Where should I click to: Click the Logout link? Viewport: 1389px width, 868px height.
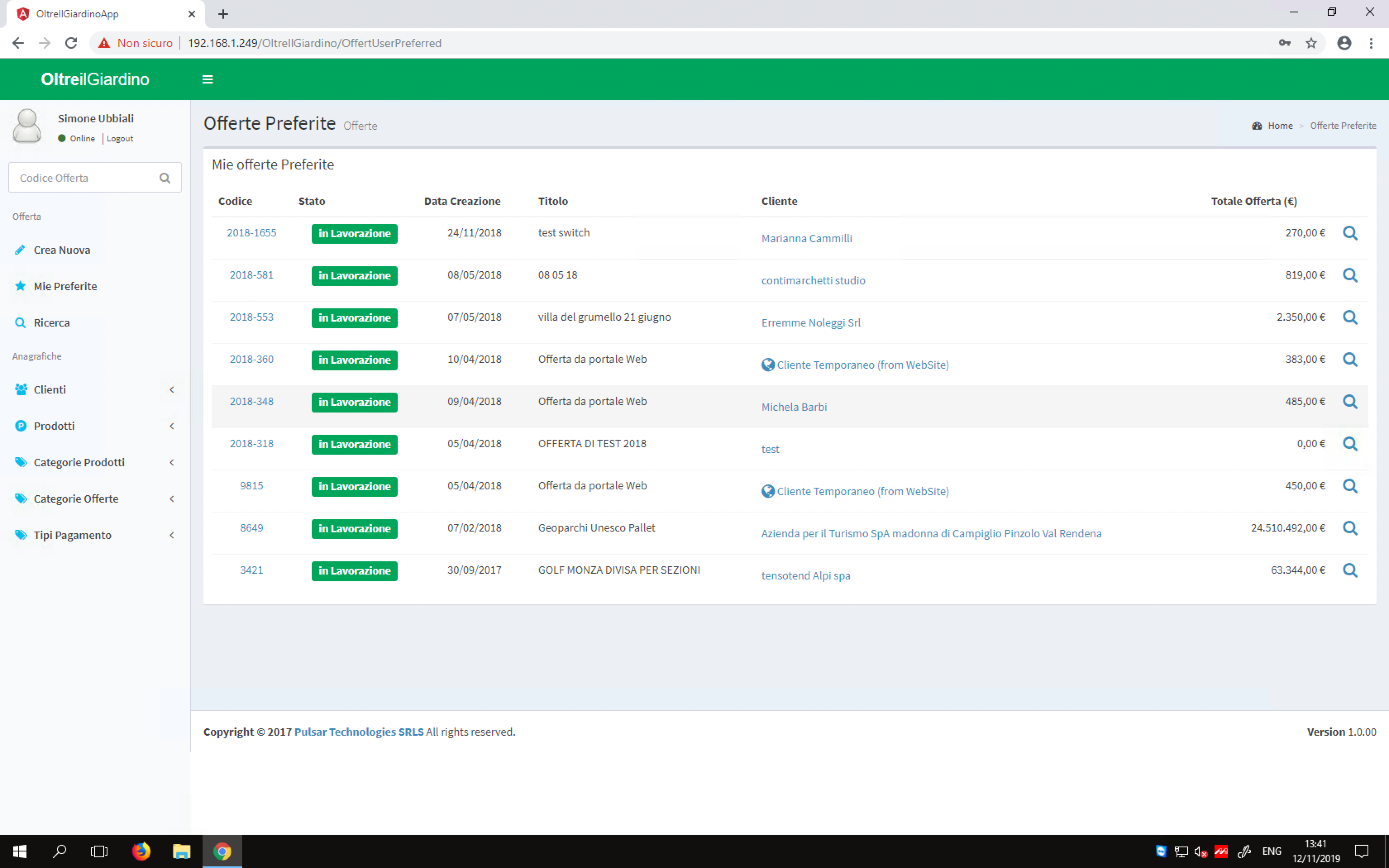[x=119, y=138]
